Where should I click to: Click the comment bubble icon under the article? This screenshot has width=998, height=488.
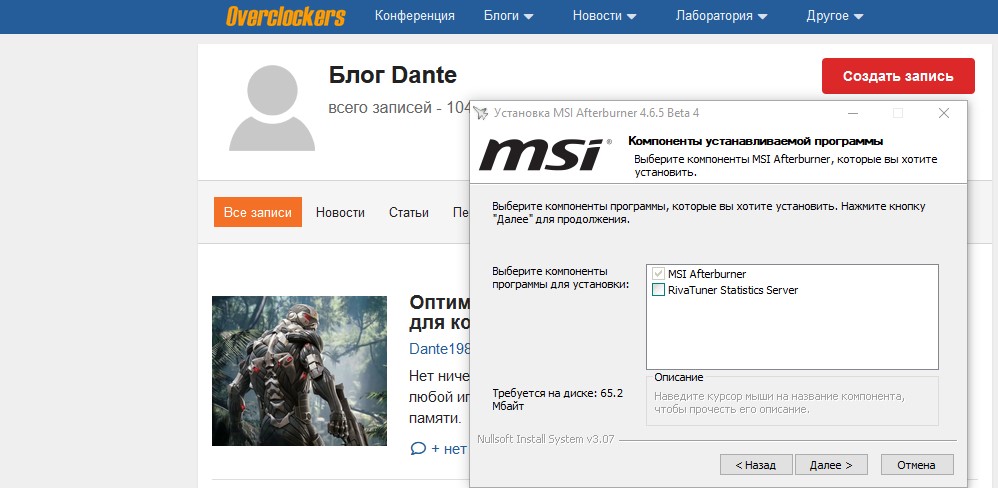point(418,449)
